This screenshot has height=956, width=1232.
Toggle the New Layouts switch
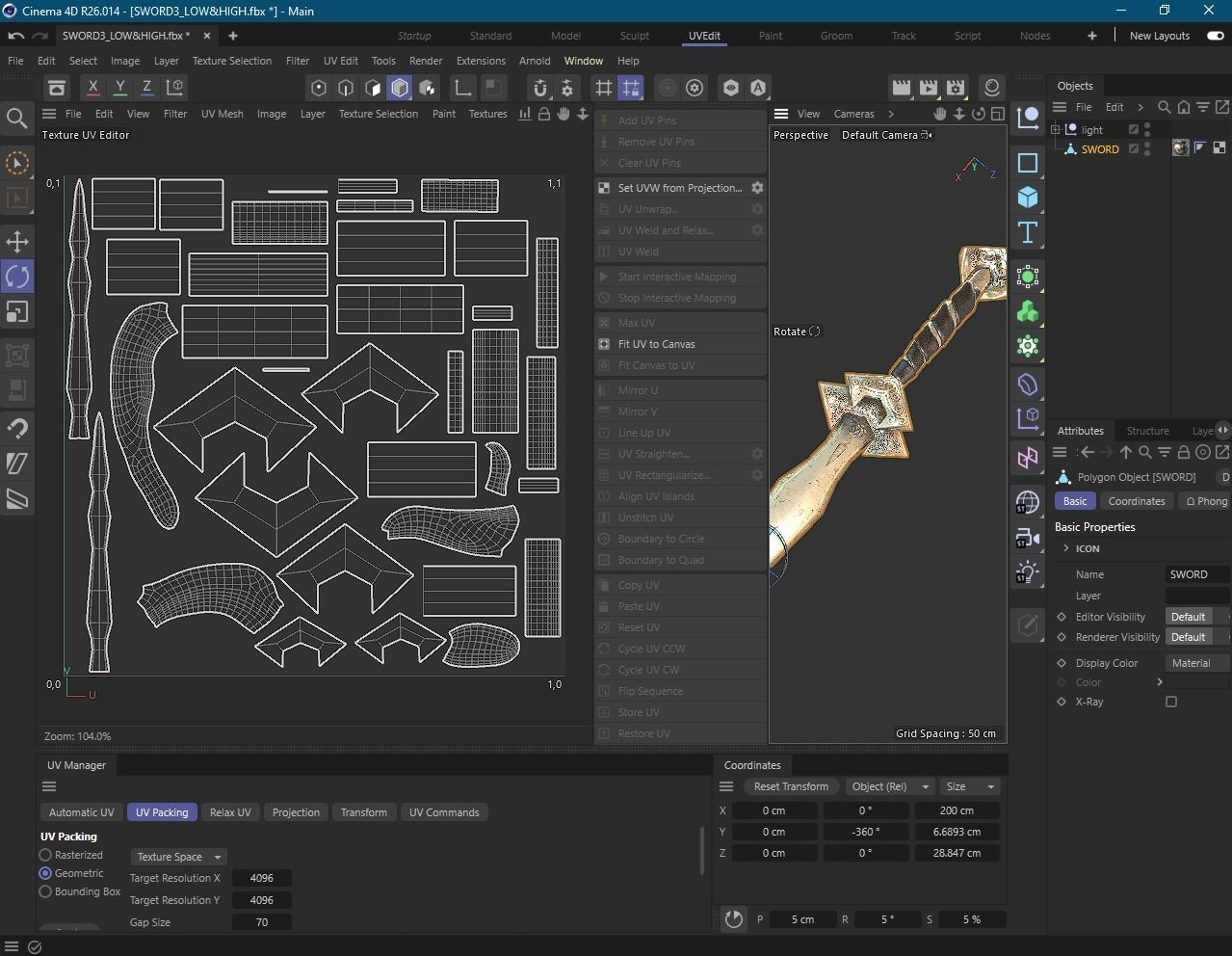[1215, 36]
